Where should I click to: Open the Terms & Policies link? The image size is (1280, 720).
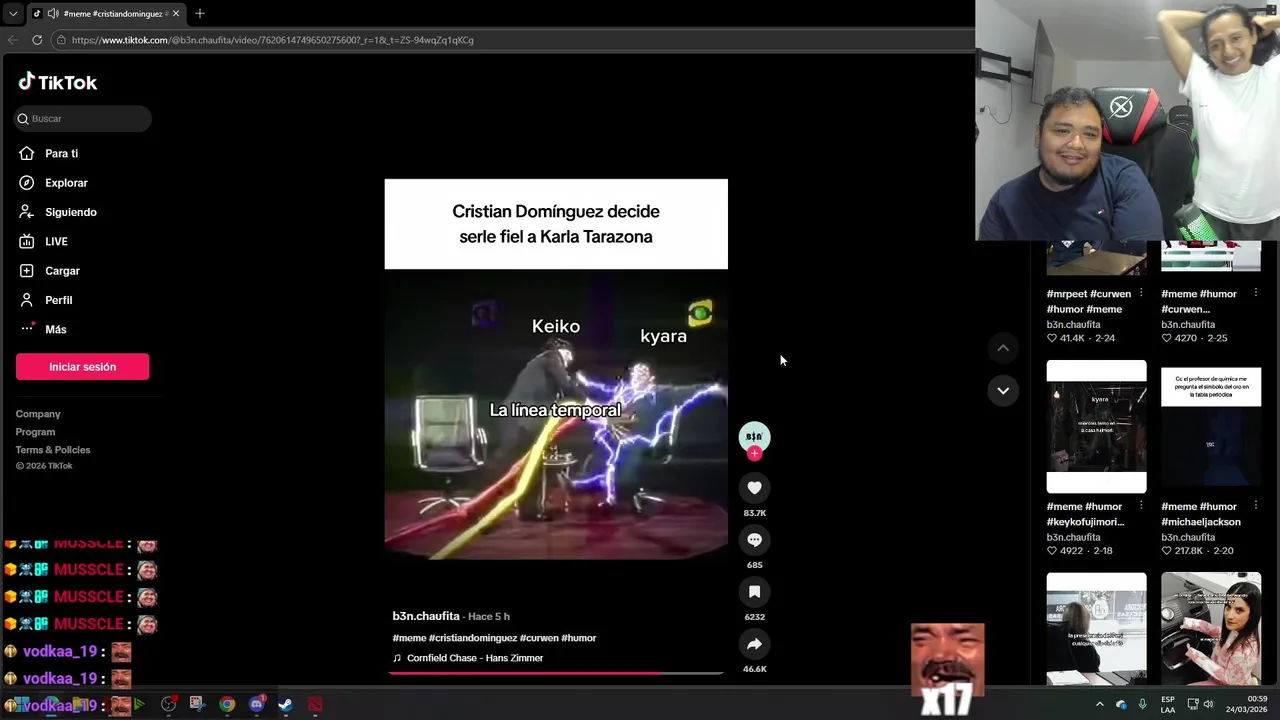pos(53,450)
